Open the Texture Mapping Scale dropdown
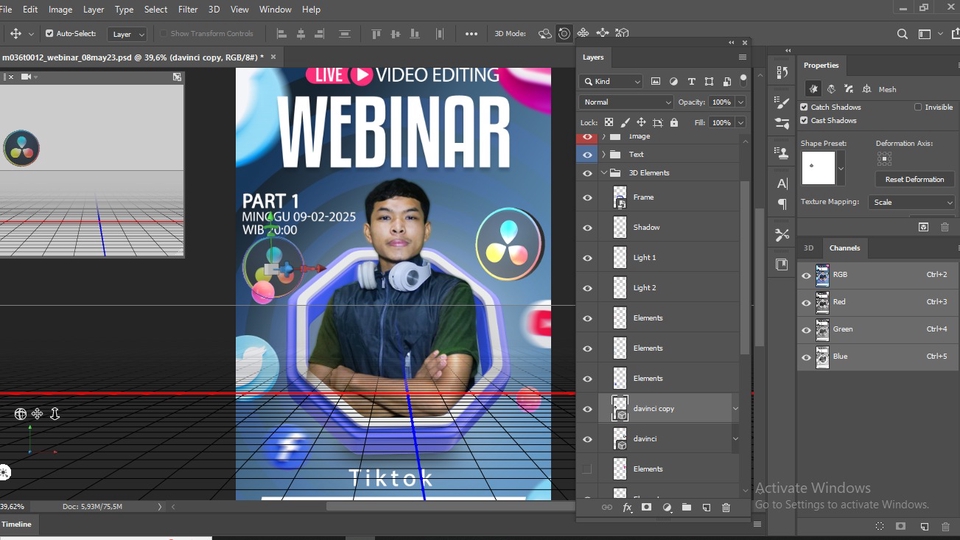Image resolution: width=960 pixels, height=540 pixels. click(x=913, y=202)
